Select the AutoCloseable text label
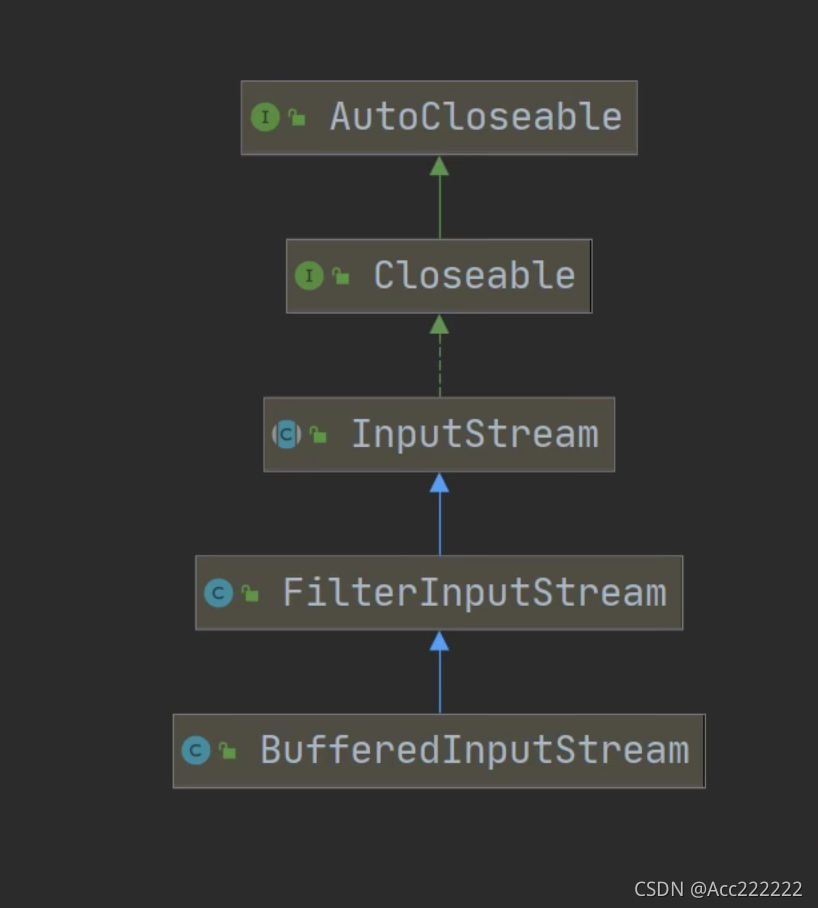This screenshot has height=908, width=818. 476,117
